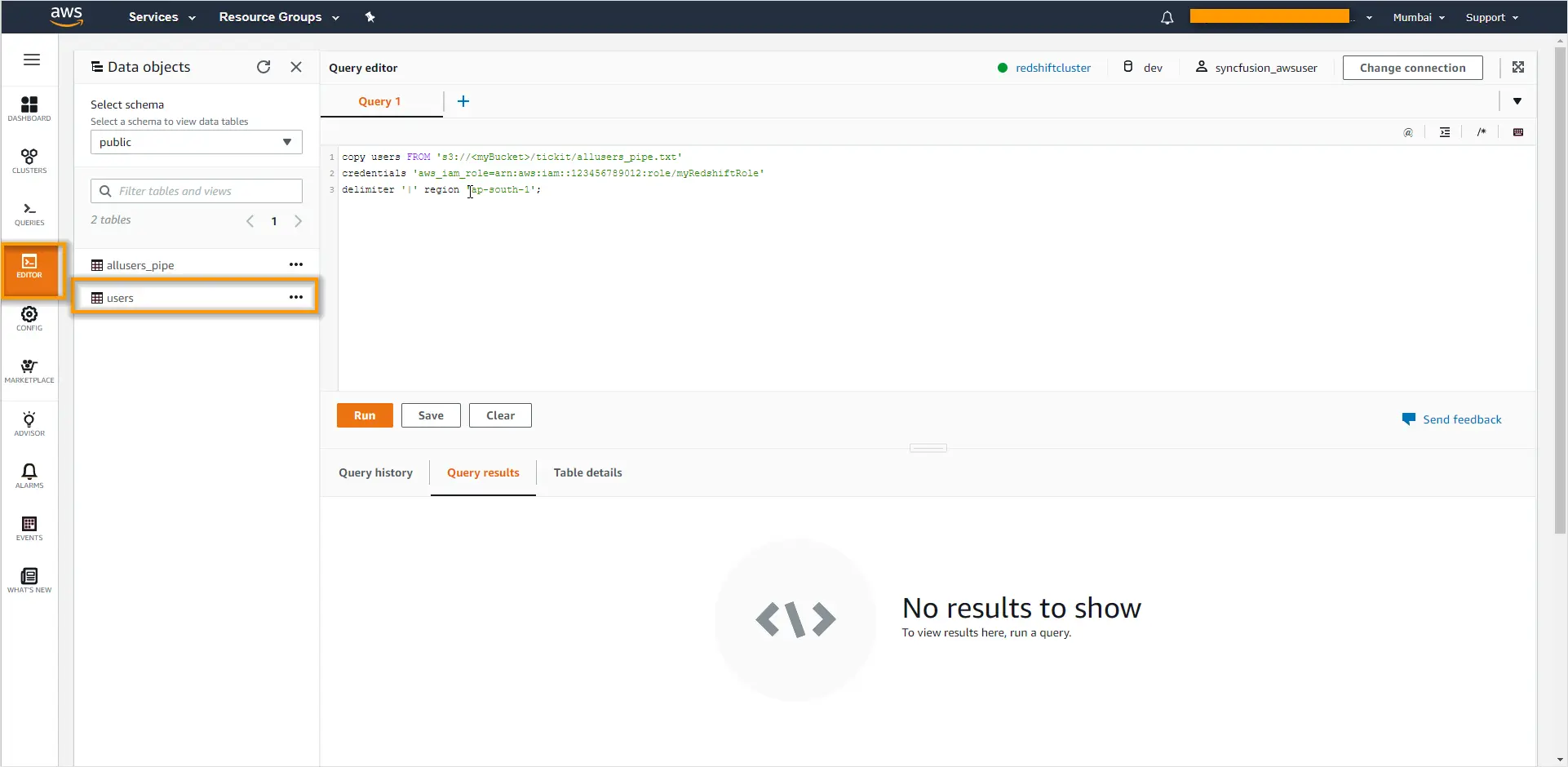Open the Dashboard sidebar icon
Screen dimensions: 1568x767
pos(29,108)
